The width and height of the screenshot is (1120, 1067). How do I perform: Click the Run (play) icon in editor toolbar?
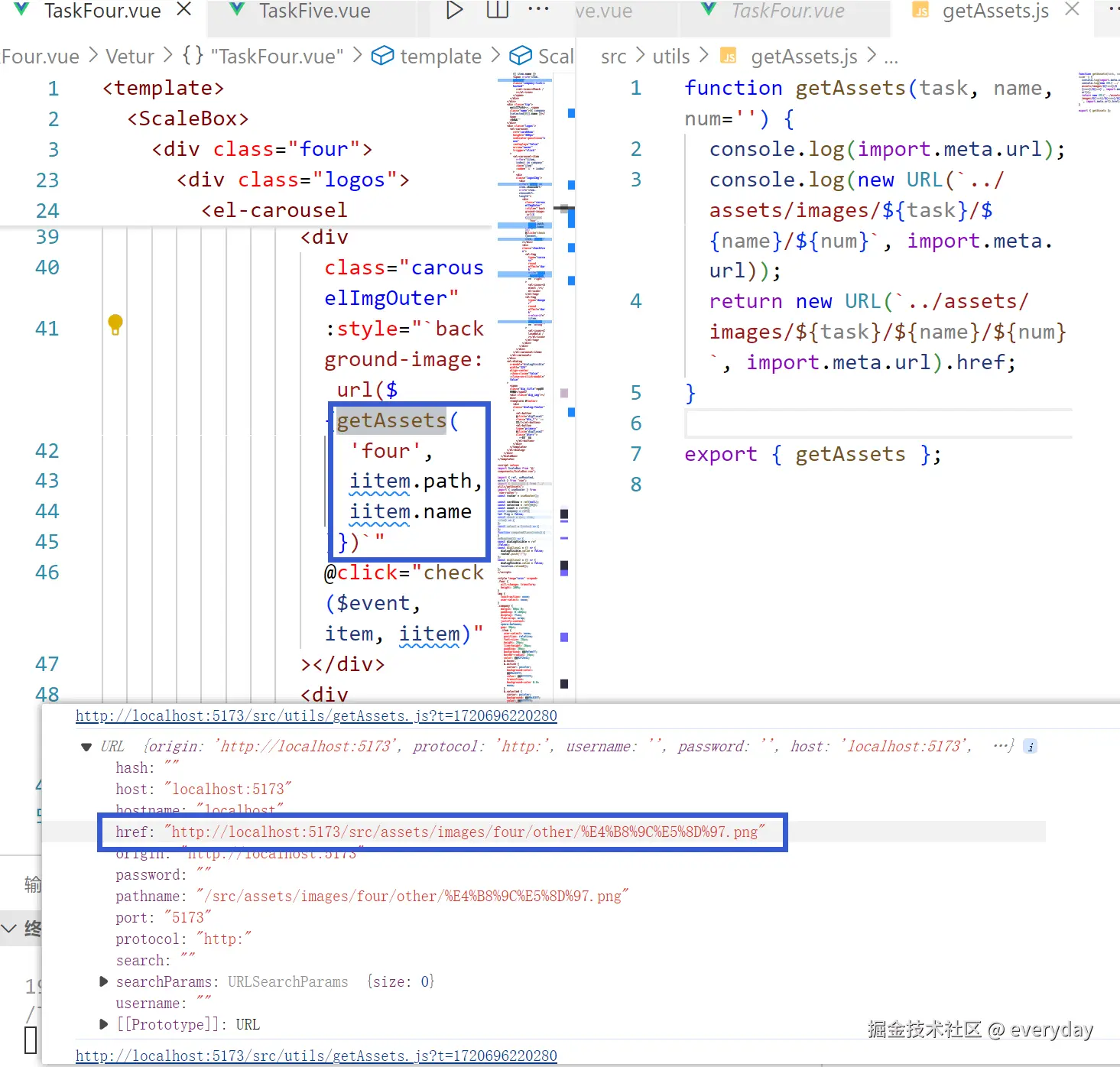pos(454,10)
